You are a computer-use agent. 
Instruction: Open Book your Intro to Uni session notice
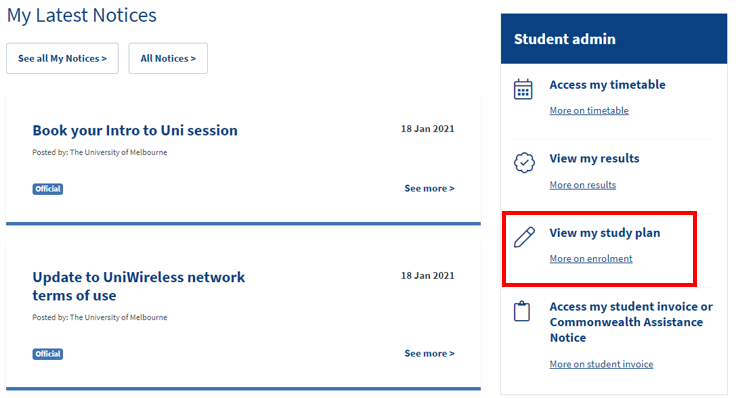(x=135, y=130)
